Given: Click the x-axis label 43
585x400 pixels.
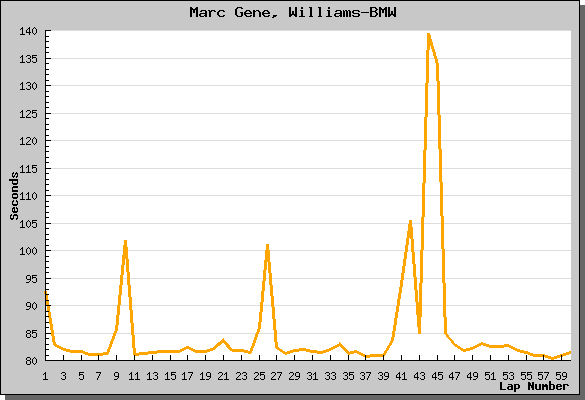Looking at the screenshot, I should pos(419,376).
